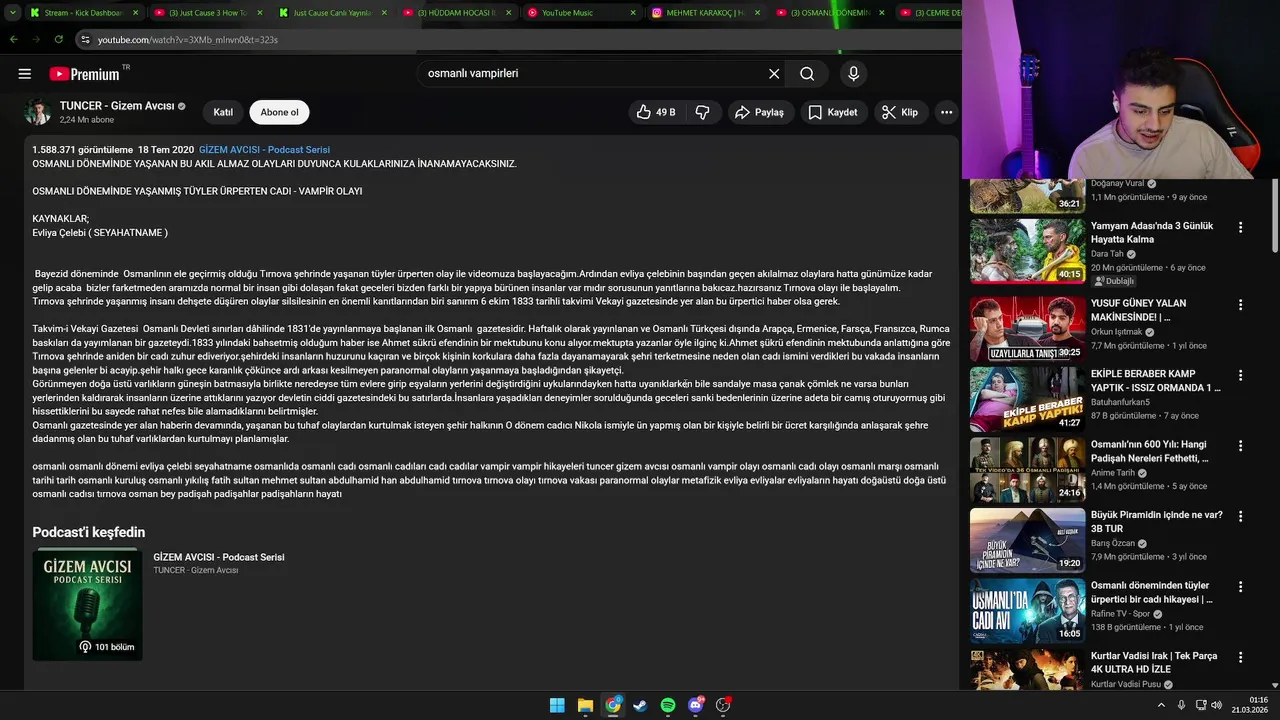This screenshot has height=720, width=1280.
Task: Play EKİPLE BERABER KAMP YAPTIK thumbnail
Action: click(x=1027, y=399)
